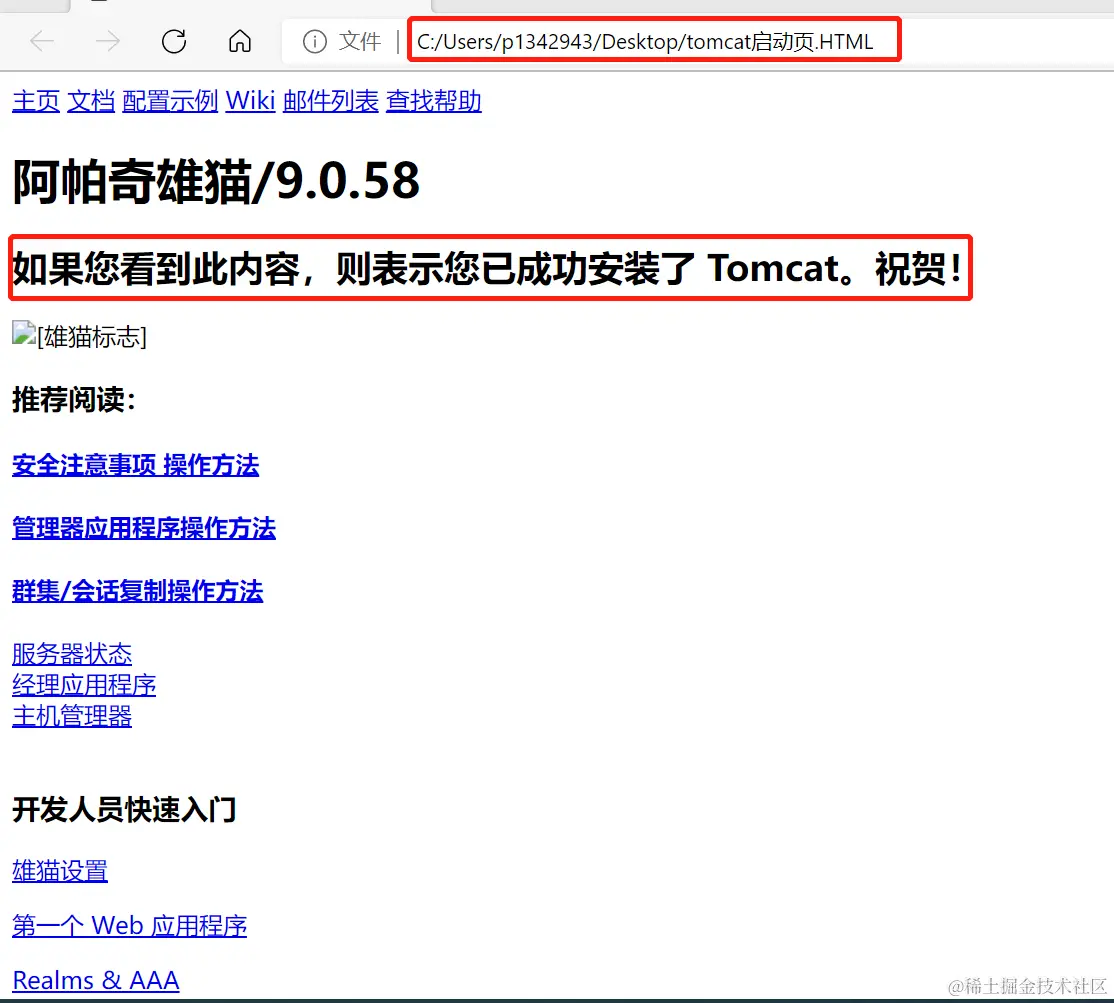Image resolution: width=1114 pixels, height=1003 pixels.
Task: Open 管理器应用程序操作方法 link
Action: (x=144, y=528)
